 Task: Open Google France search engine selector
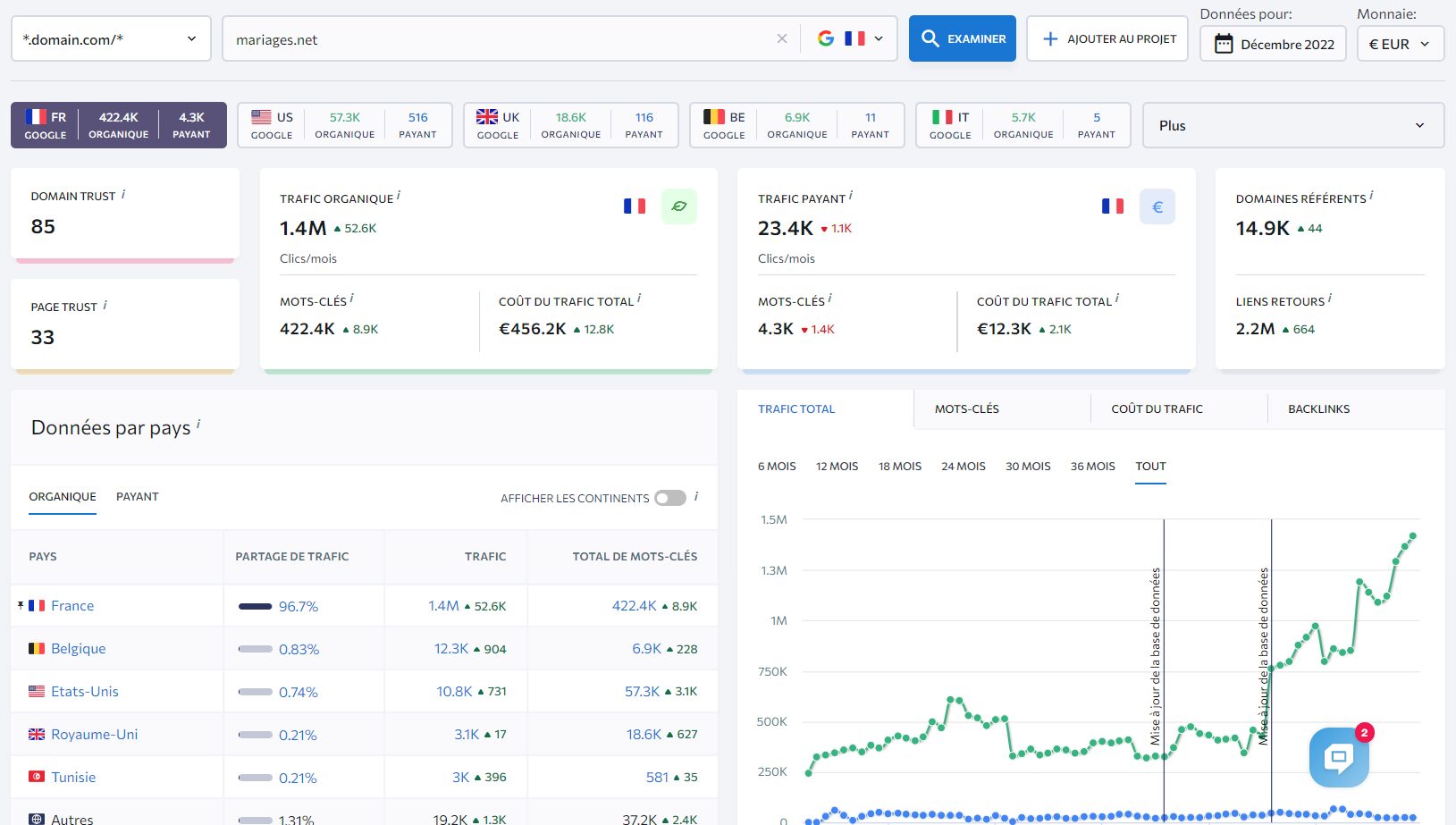point(850,38)
